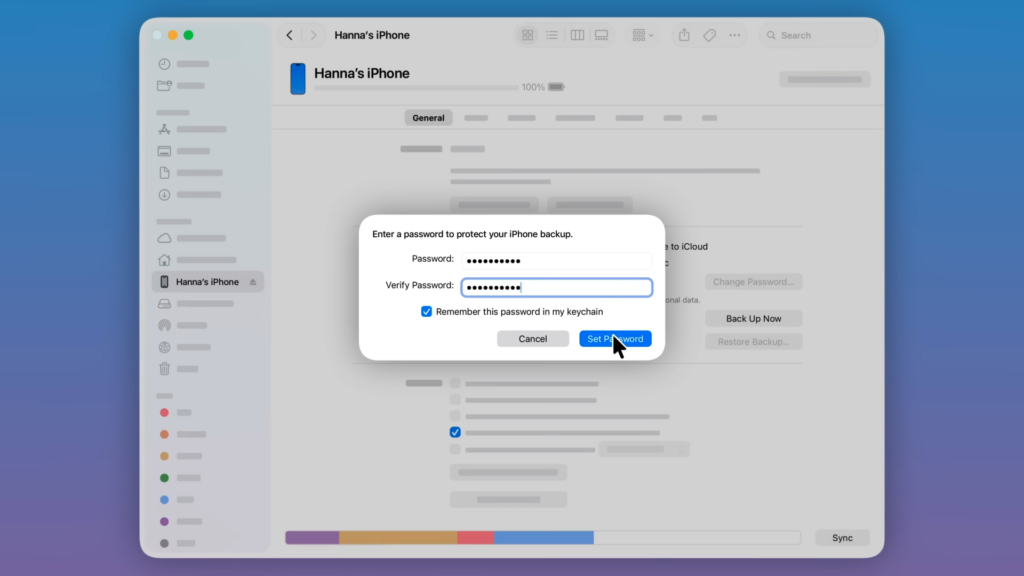Click the Password field
Viewport: 1024px width, 576px height.
pos(556,261)
